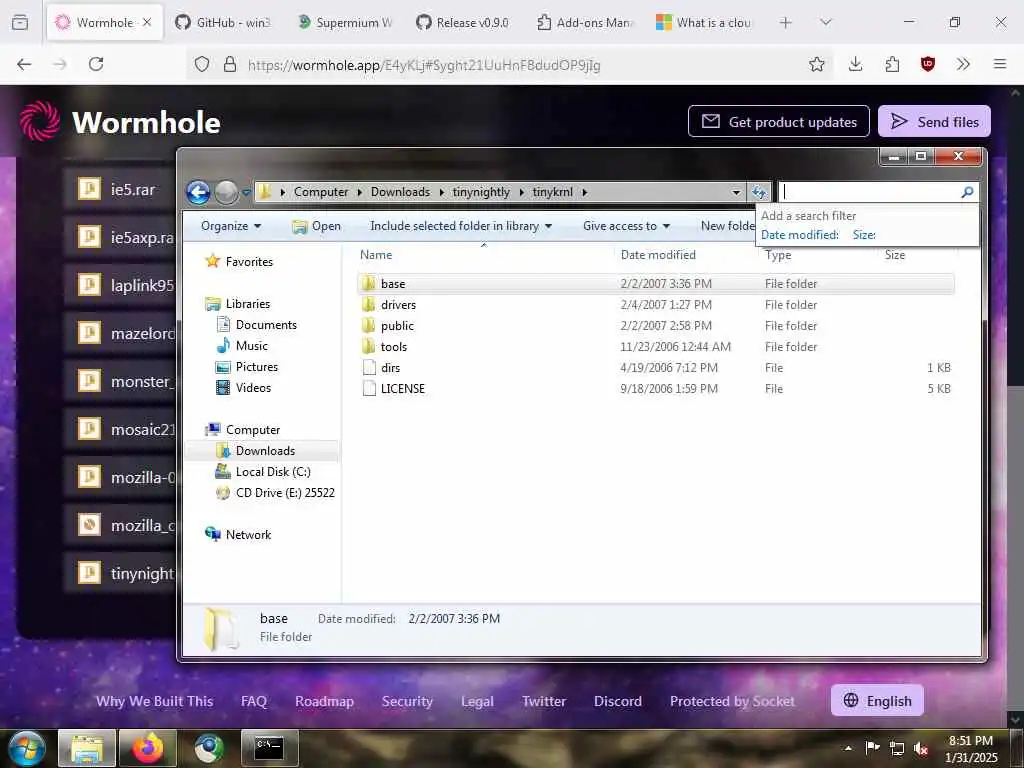Open the Give access to dropdown
Screen dimensions: 1024x768
tap(626, 226)
